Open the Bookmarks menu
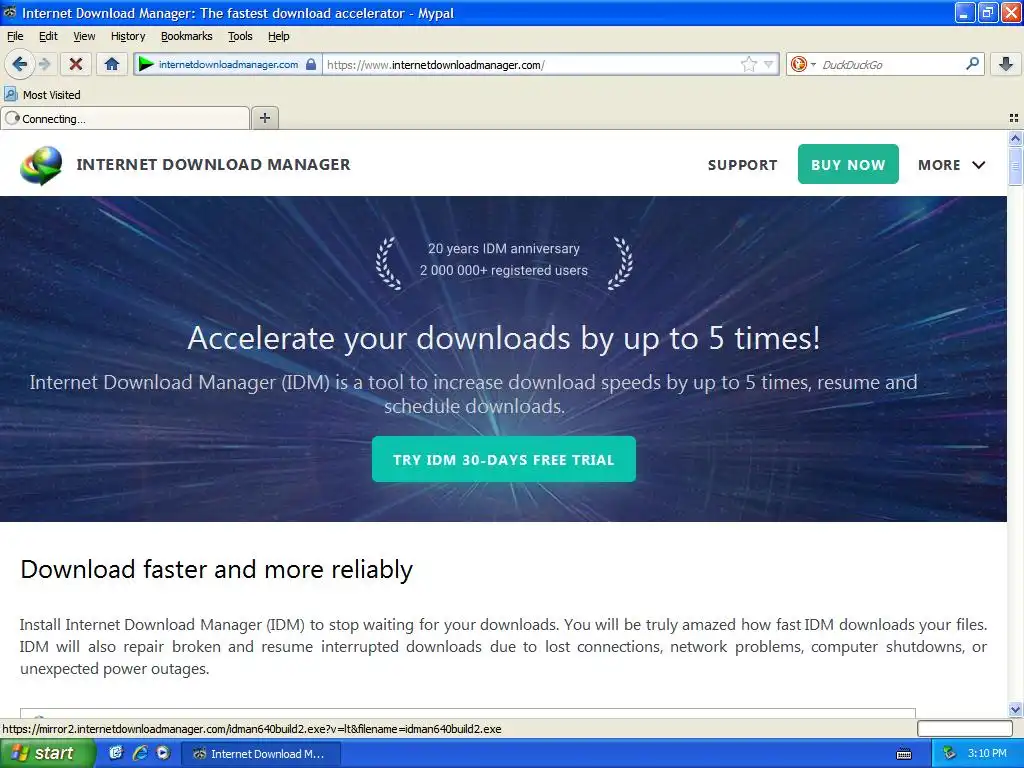Viewport: 1024px width, 768px height. (x=187, y=36)
